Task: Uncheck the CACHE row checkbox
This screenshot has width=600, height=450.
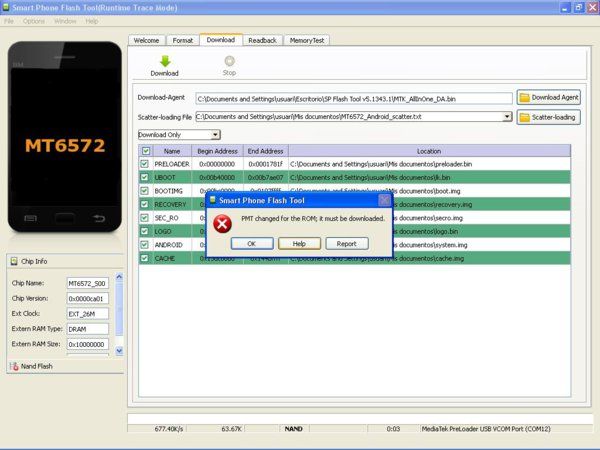Action: tap(144, 258)
